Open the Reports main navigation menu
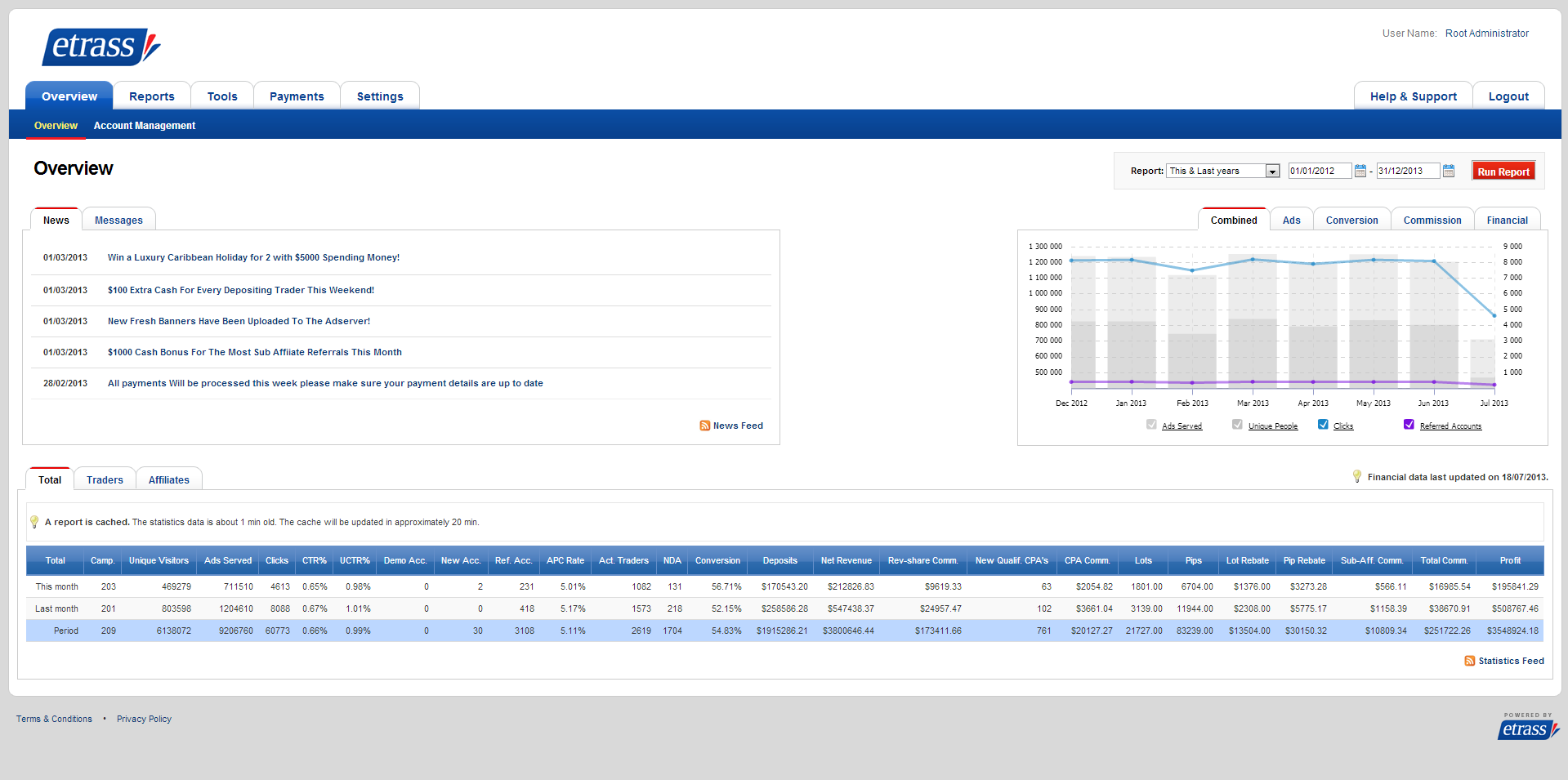Image resolution: width=1568 pixels, height=780 pixels. coord(152,96)
